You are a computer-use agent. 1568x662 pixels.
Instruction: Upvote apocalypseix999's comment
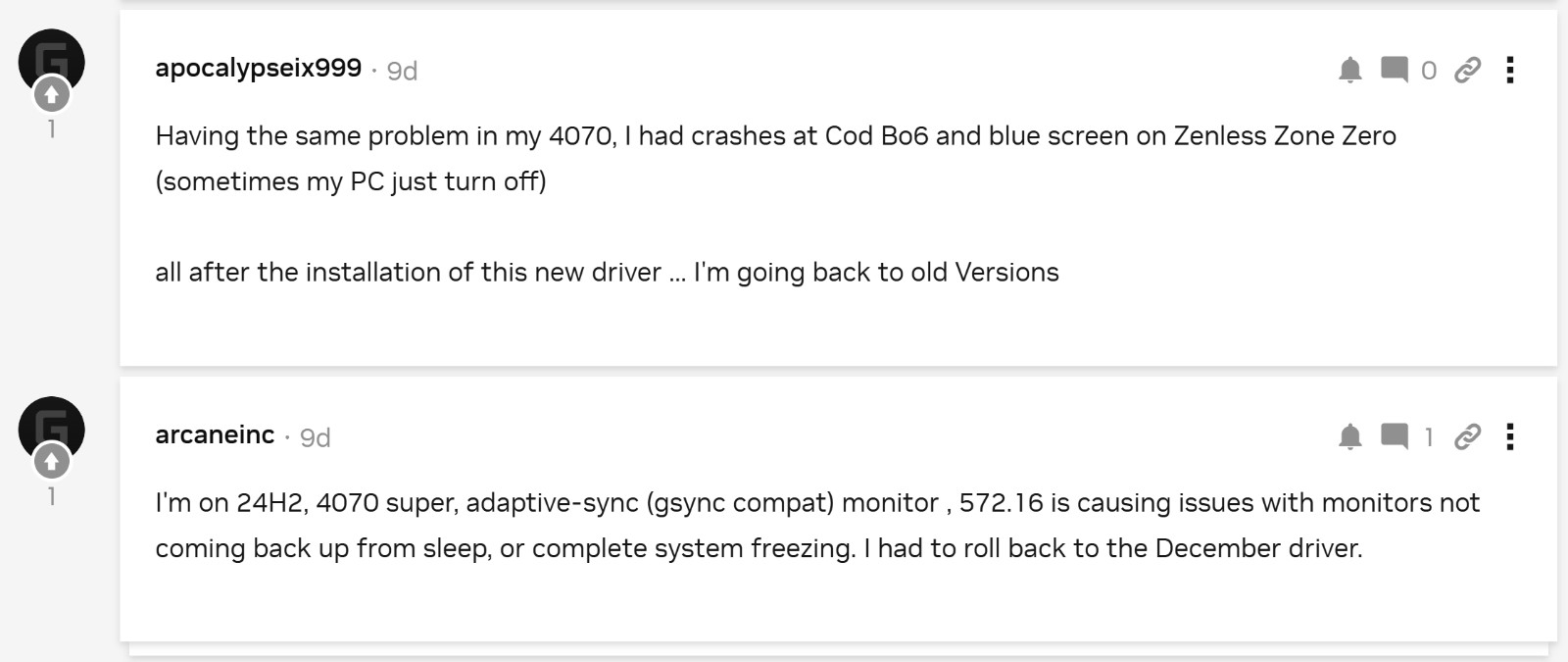[x=52, y=95]
